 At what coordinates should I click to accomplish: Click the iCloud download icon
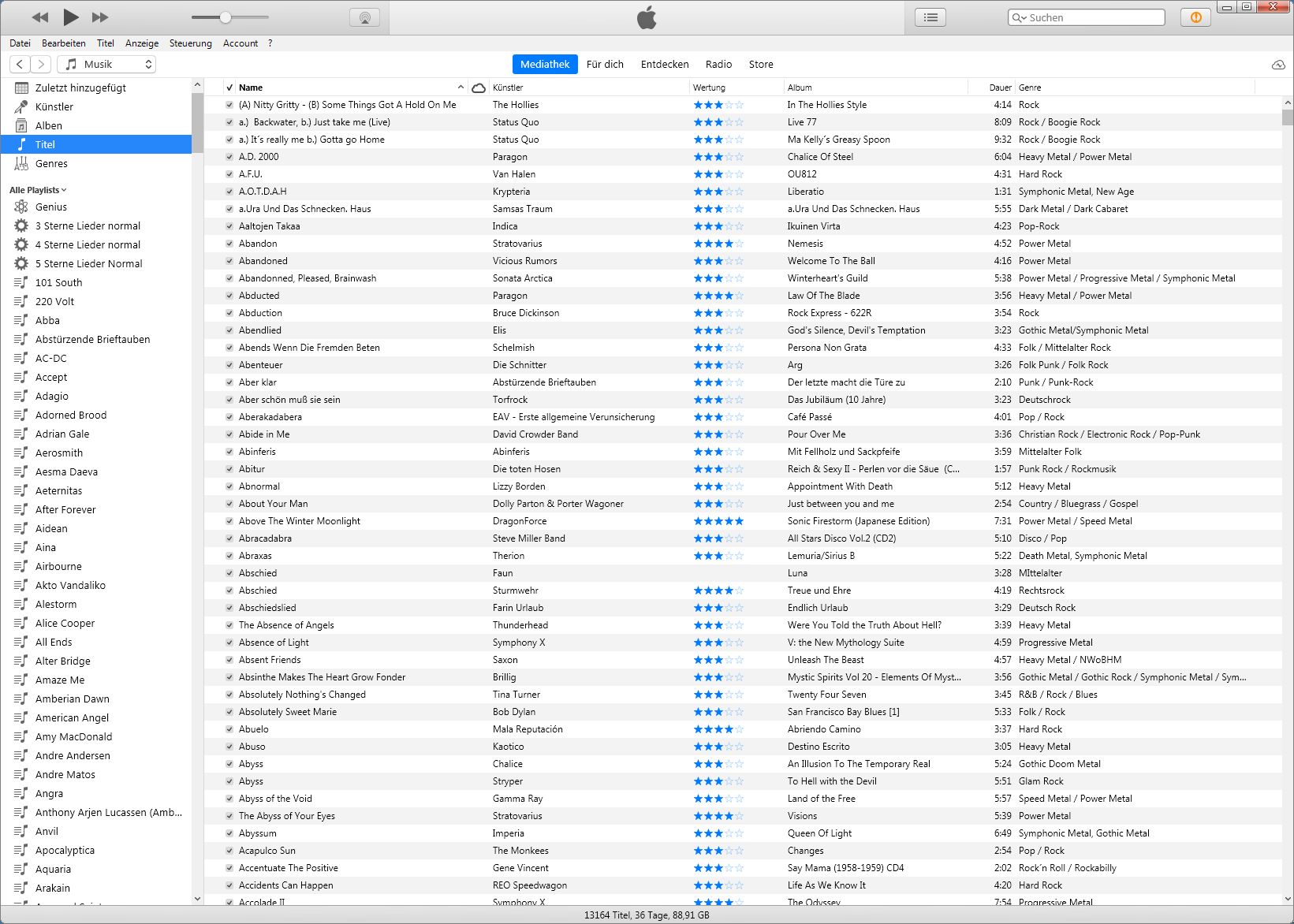1278,65
